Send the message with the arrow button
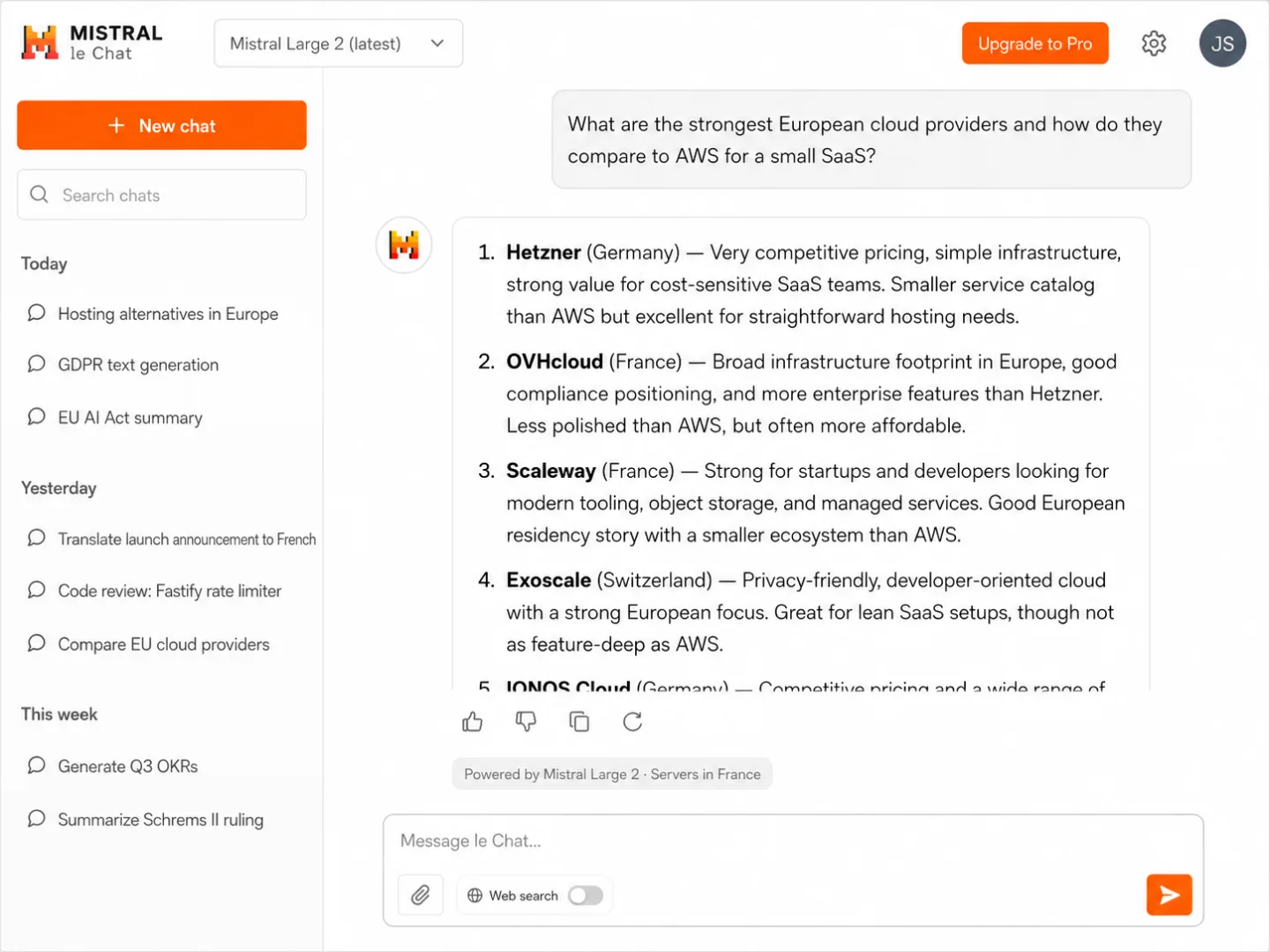 [1169, 895]
